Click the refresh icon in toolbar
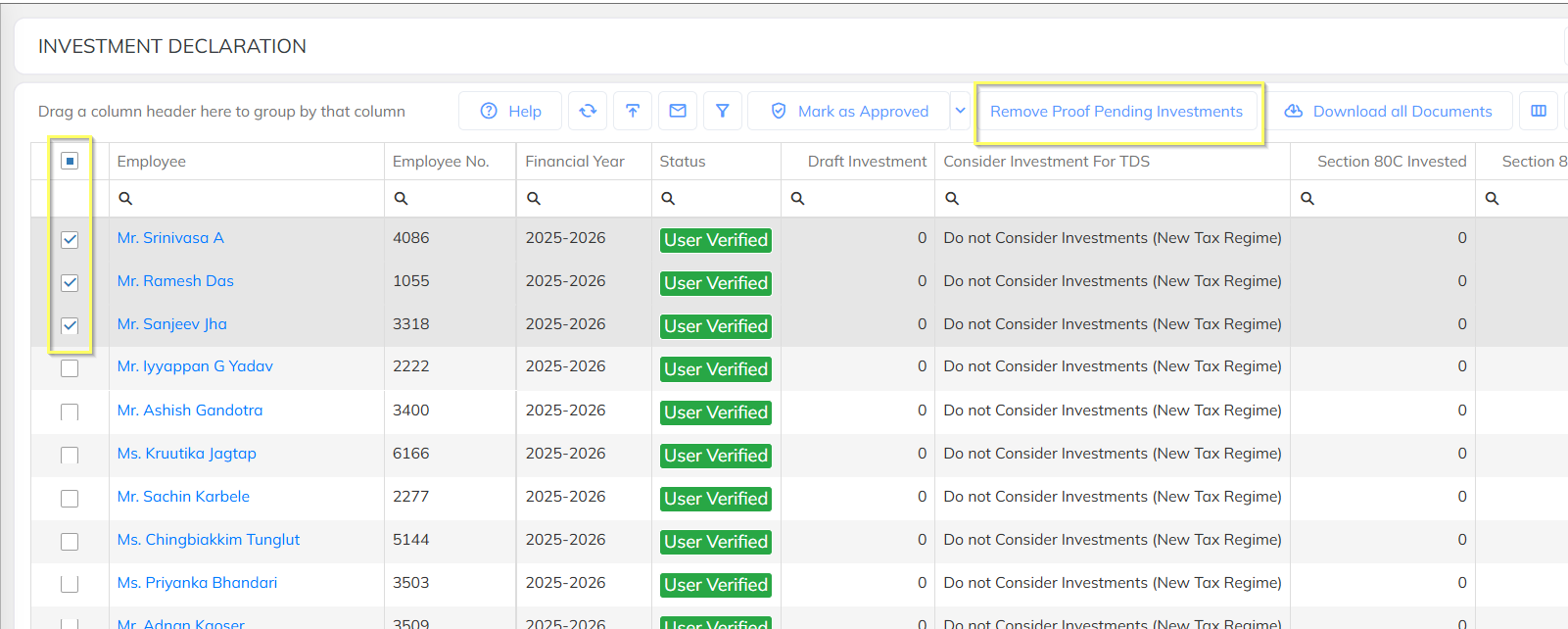The height and width of the screenshot is (629, 1568). (x=588, y=112)
